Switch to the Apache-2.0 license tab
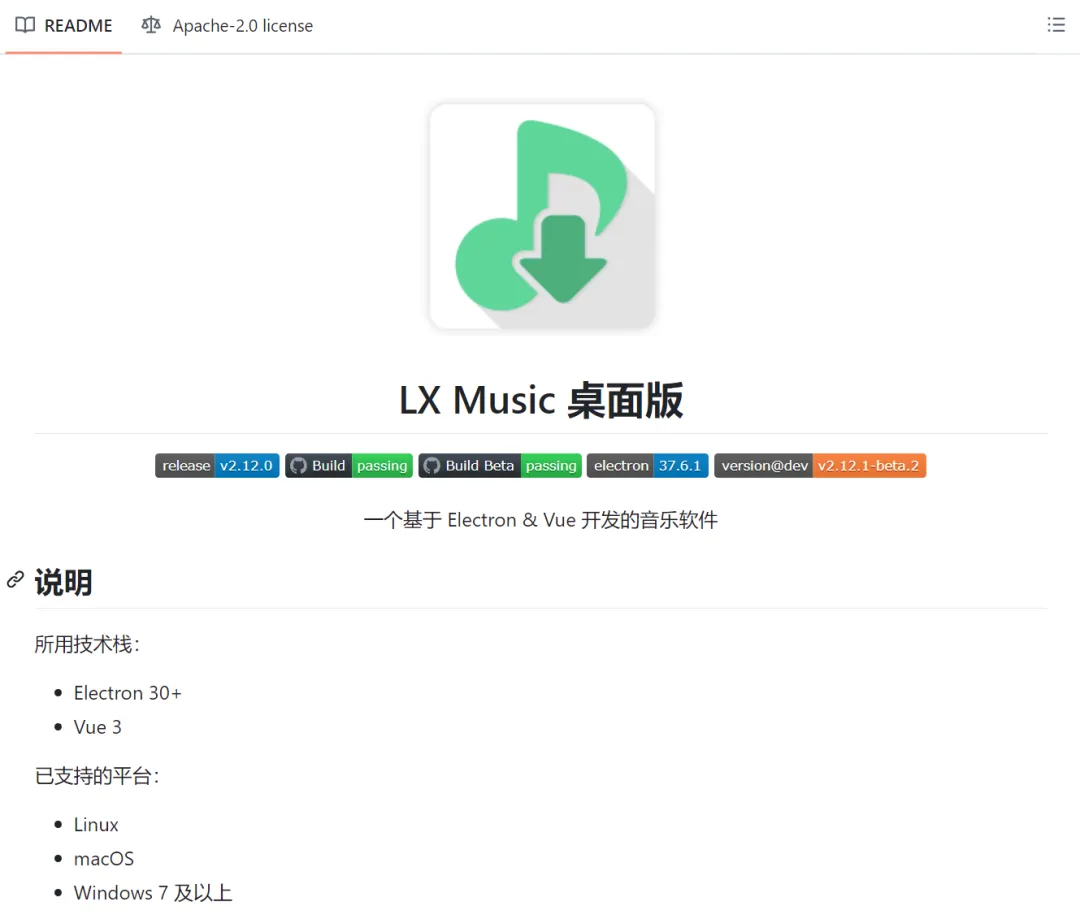The image size is (1080, 919). tap(227, 26)
